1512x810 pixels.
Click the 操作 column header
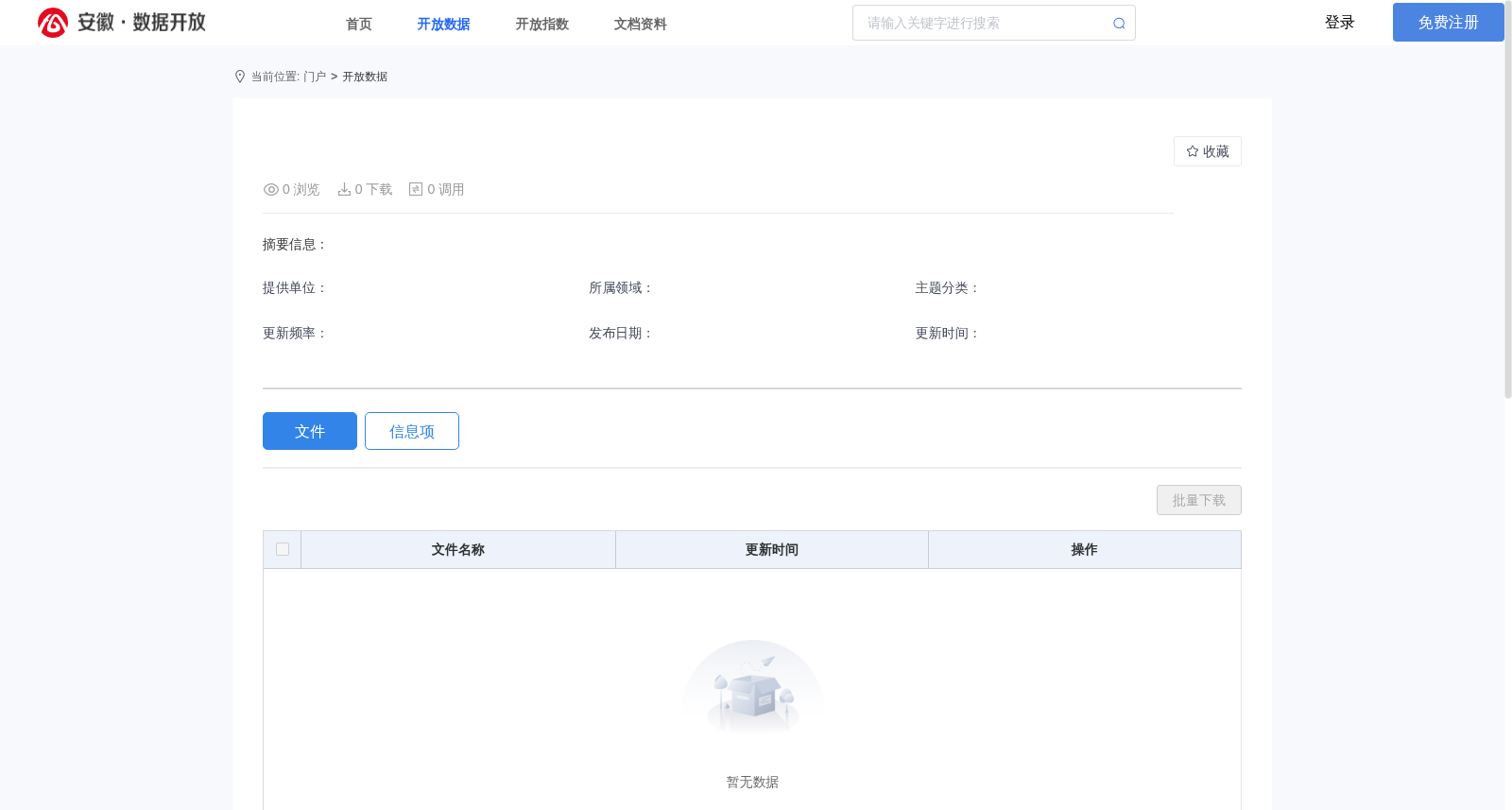click(x=1084, y=549)
